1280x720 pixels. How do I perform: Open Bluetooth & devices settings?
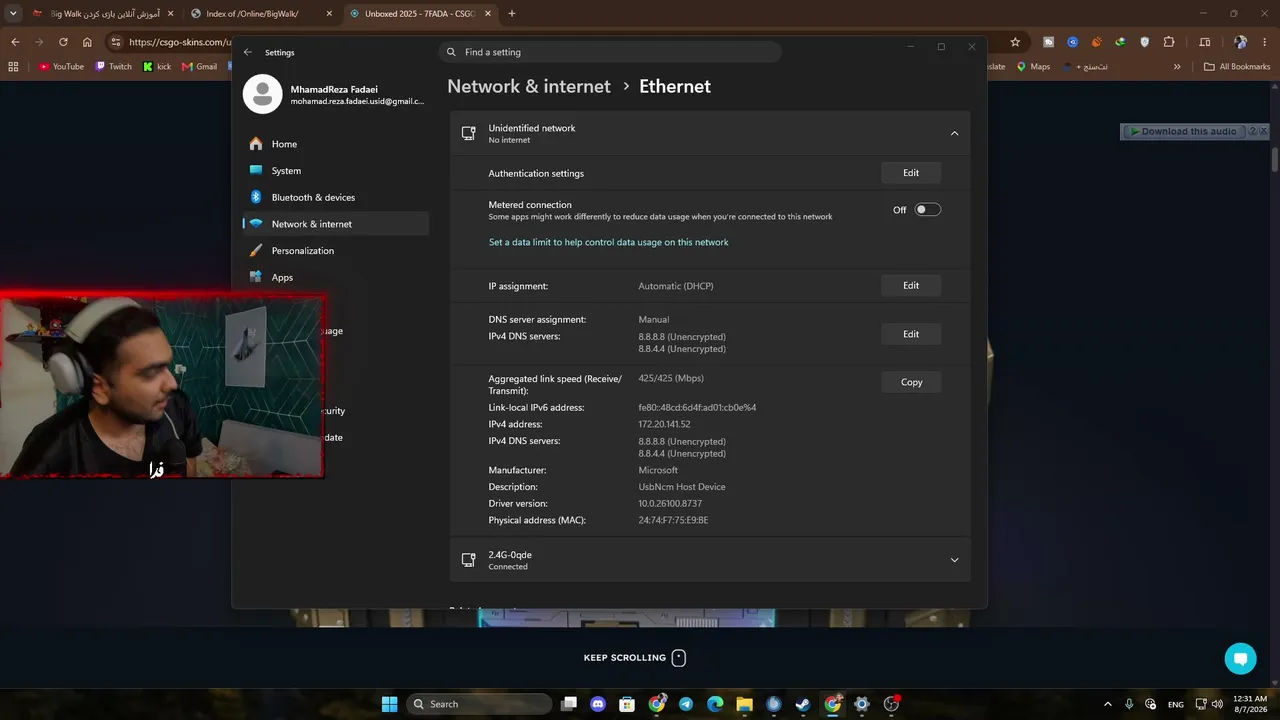[336, 197]
